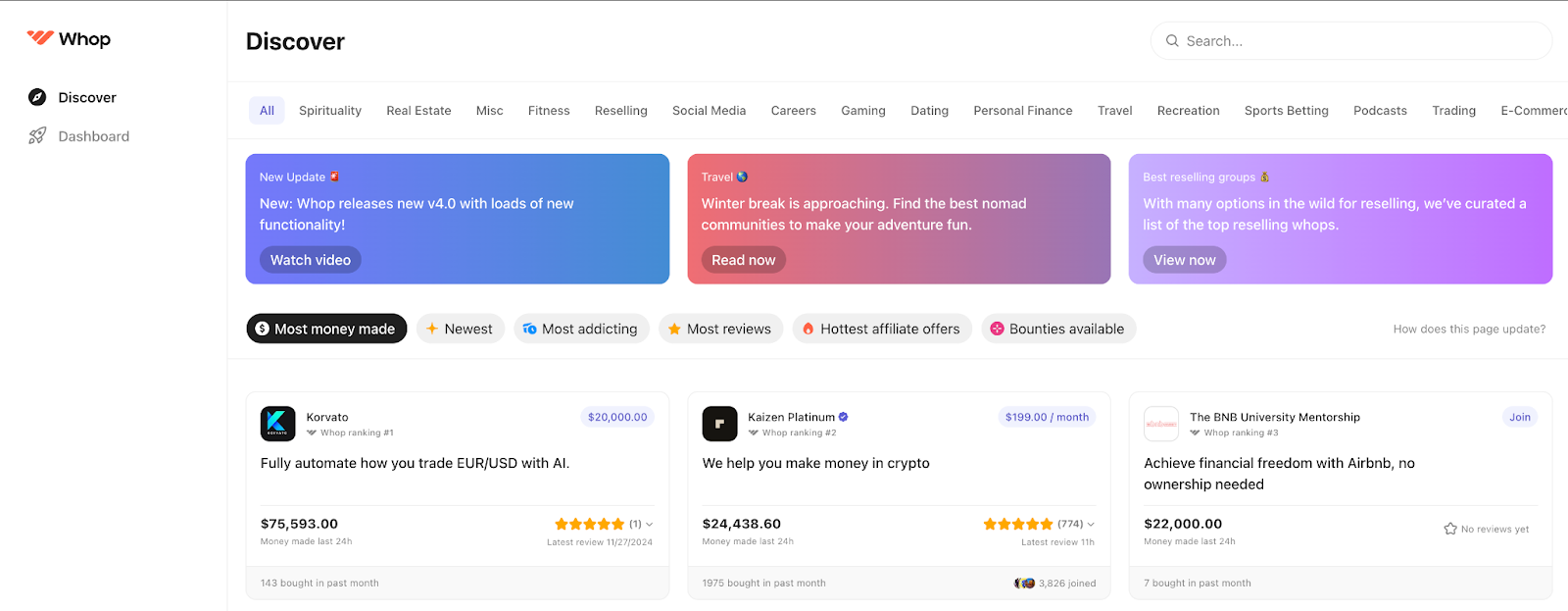Open the Travel category tab
This screenshot has width=1568, height=611.
[x=1115, y=111]
